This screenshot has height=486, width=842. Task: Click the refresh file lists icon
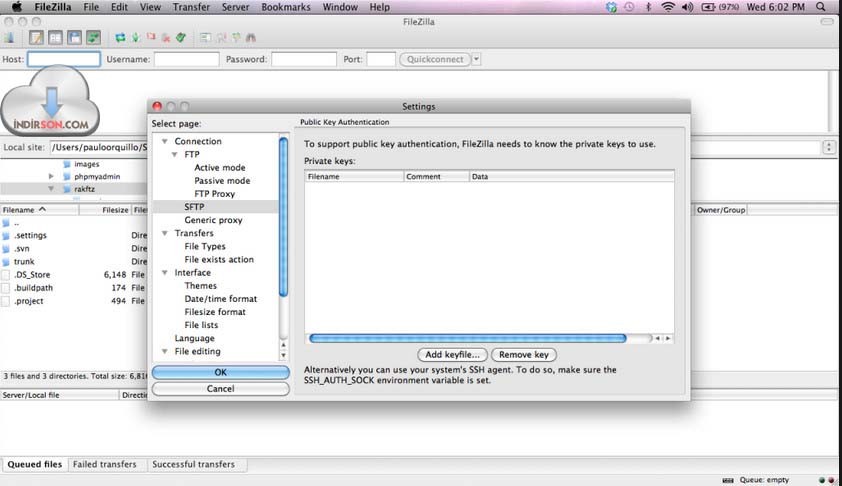pos(120,38)
